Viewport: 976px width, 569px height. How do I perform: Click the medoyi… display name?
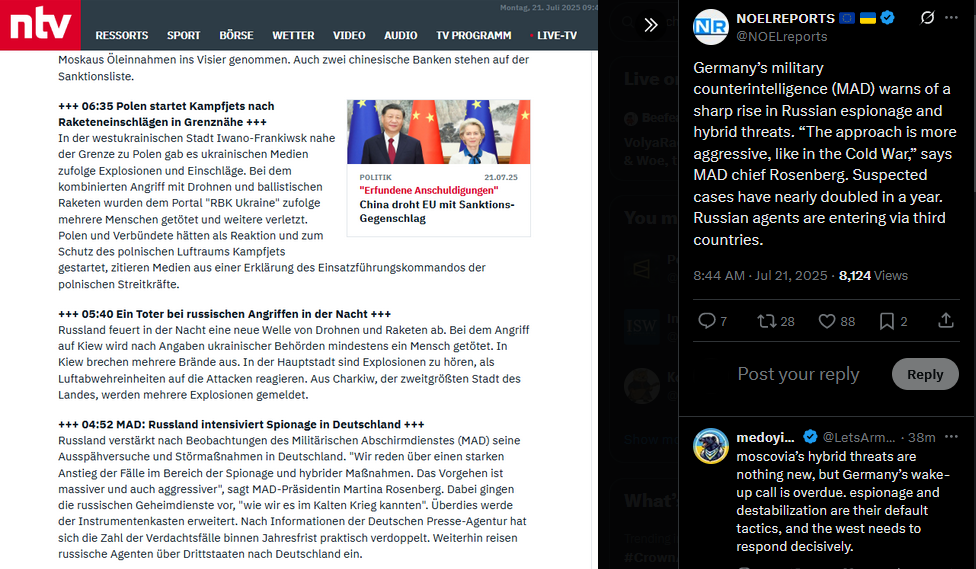click(x=765, y=438)
